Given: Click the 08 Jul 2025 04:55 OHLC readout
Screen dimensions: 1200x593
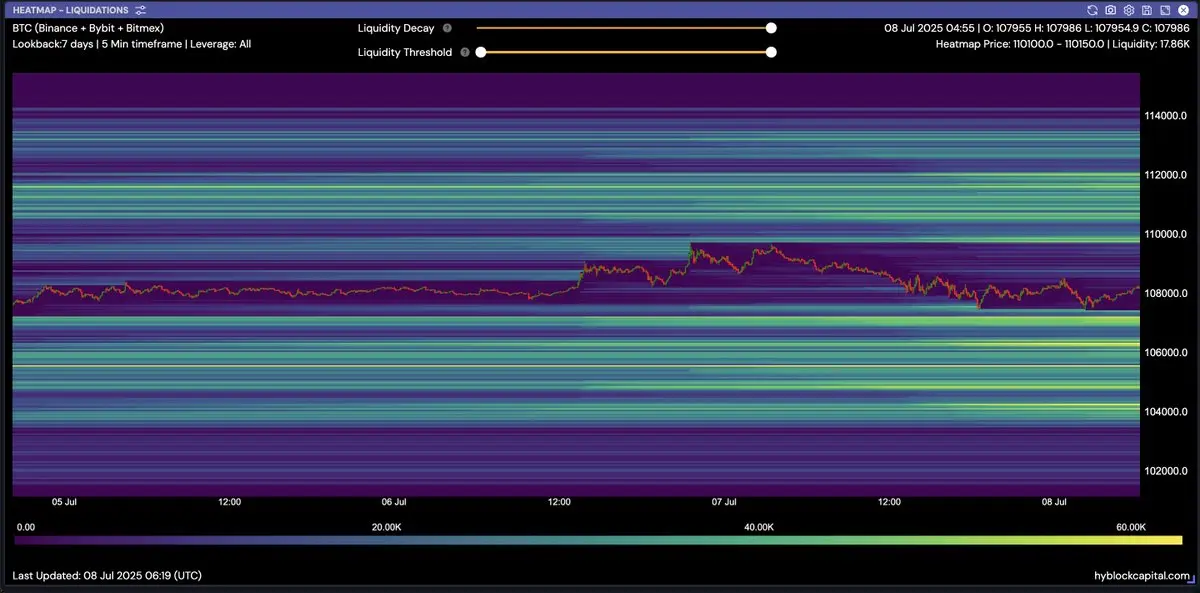Looking at the screenshot, I should point(1036,28).
